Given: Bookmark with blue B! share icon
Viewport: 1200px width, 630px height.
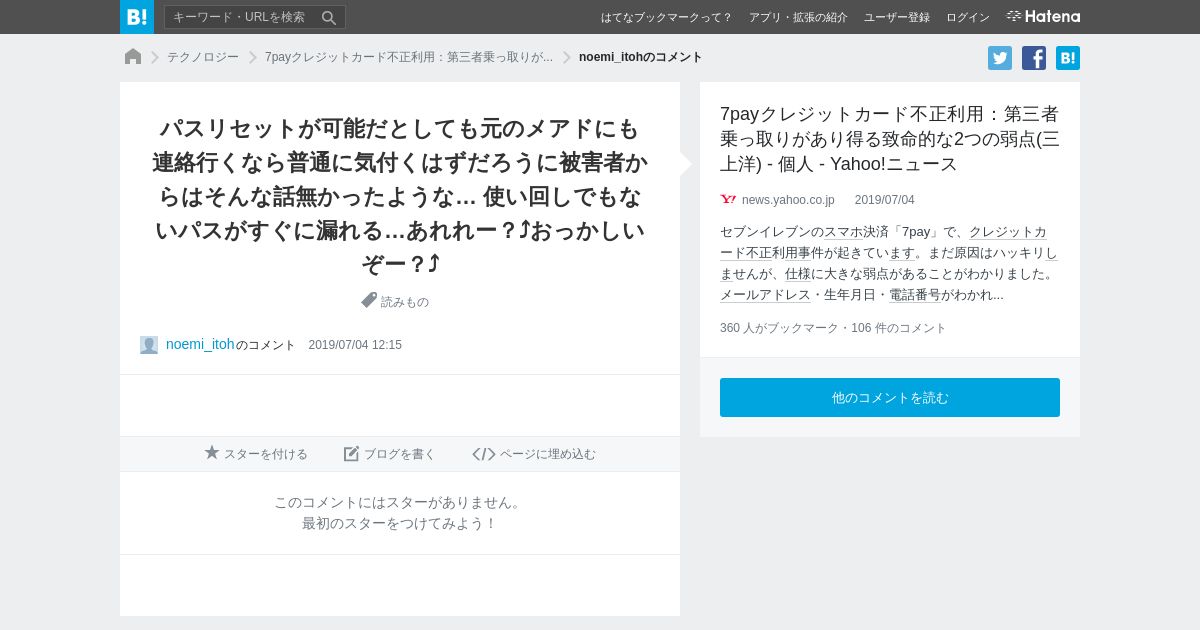Looking at the screenshot, I should pos(1068,58).
